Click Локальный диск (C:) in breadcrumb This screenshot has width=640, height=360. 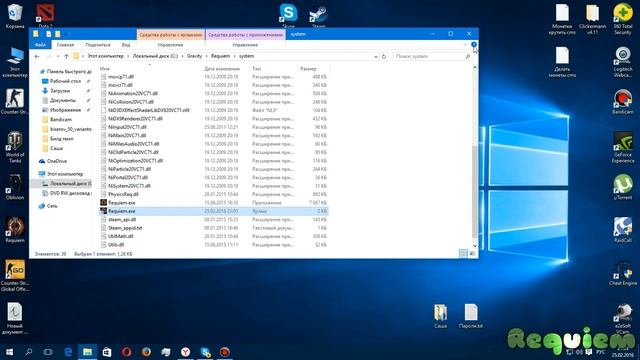pos(155,56)
